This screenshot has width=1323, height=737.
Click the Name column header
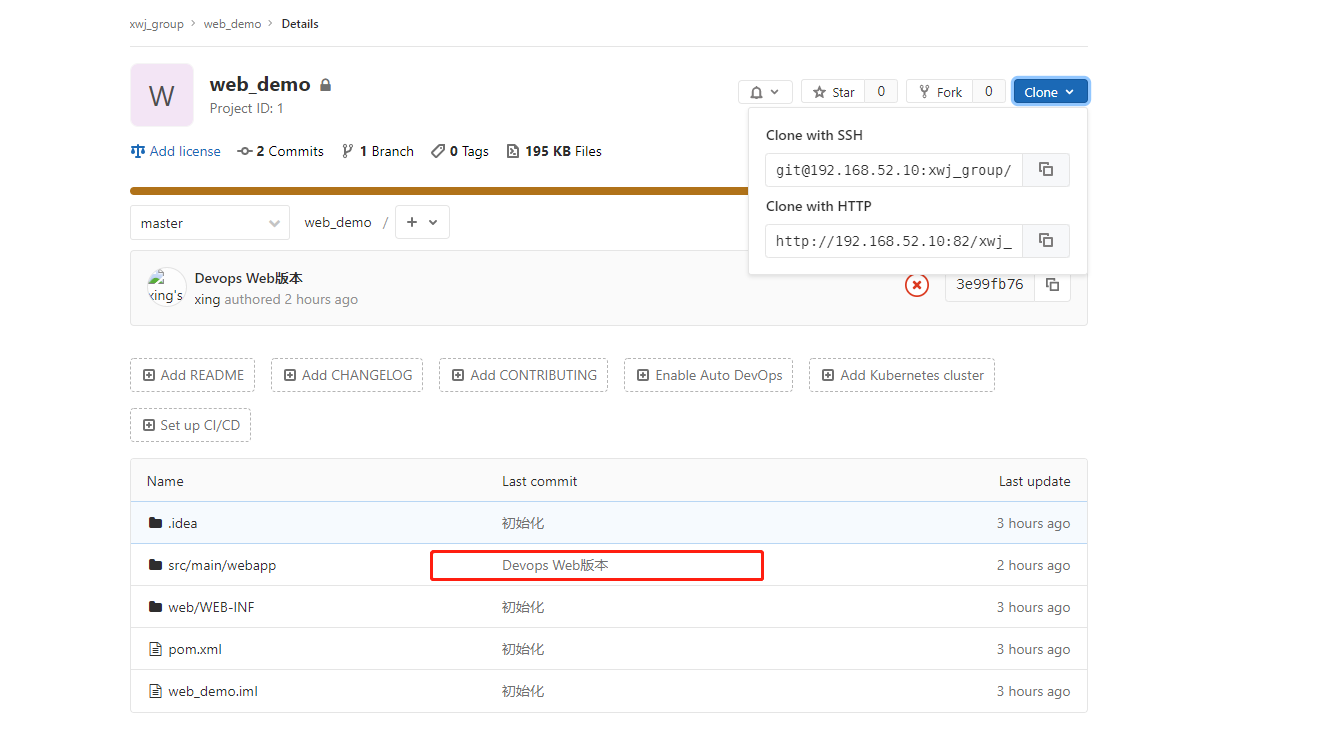click(x=165, y=481)
